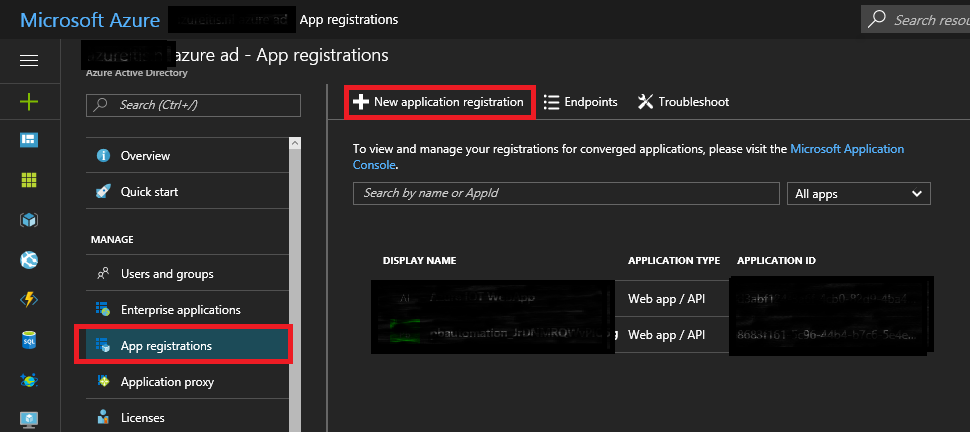Follow the Microsoft Application Console link
Screen dimensions: 970x432
(x=846, y=149)
